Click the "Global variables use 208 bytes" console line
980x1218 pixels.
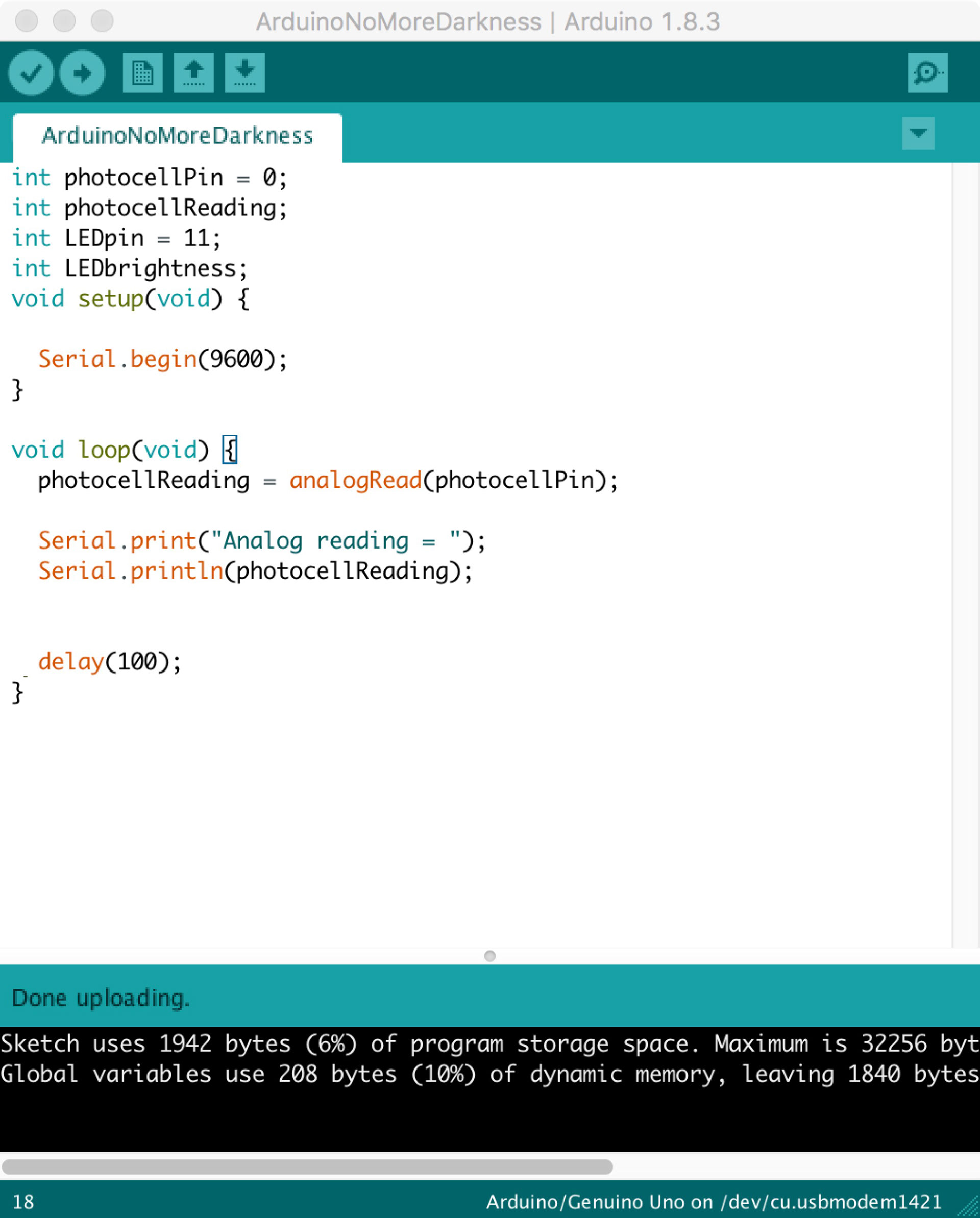(x=490, y=1074)
